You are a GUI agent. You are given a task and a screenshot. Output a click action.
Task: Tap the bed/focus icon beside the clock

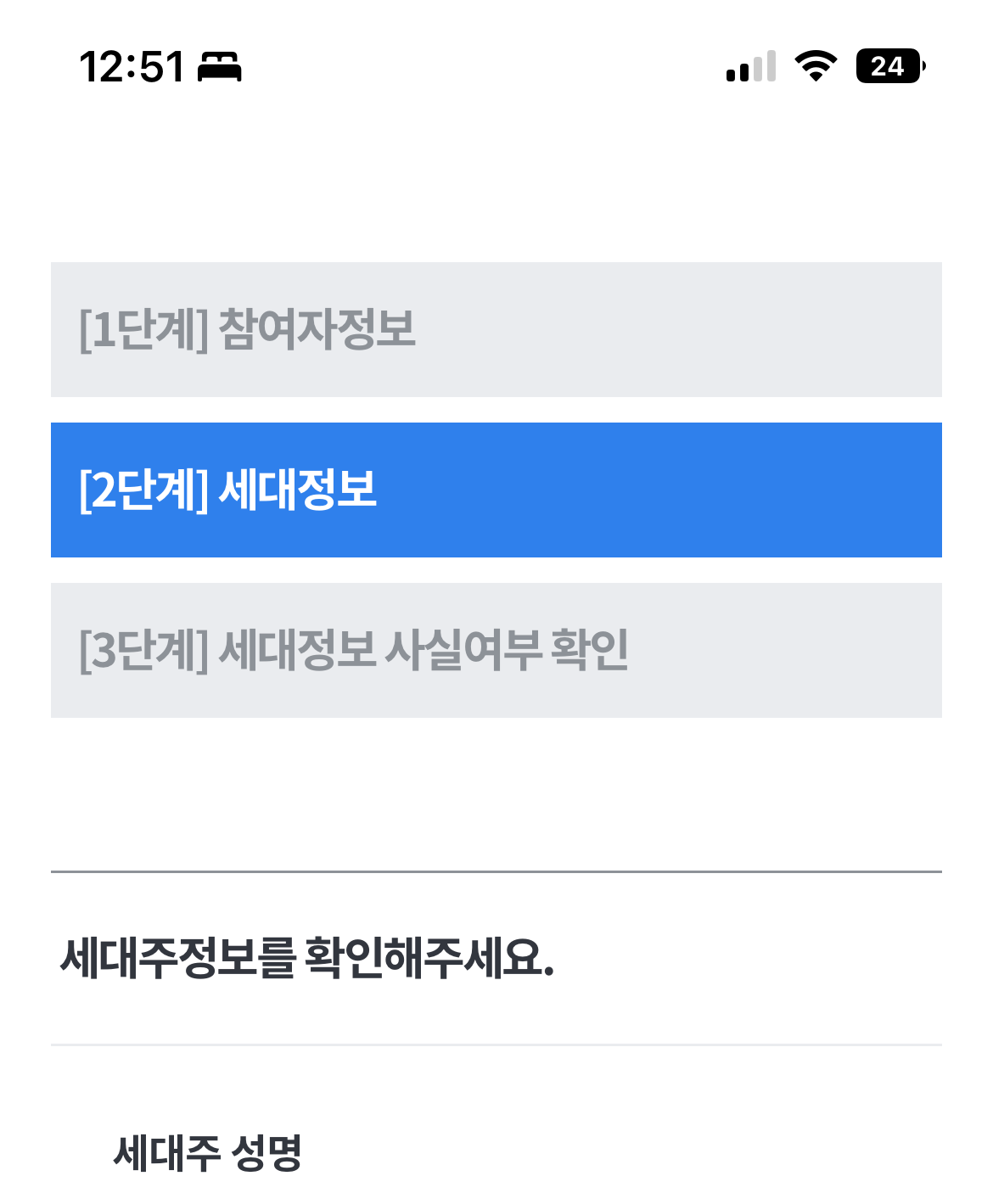(221, 68)
